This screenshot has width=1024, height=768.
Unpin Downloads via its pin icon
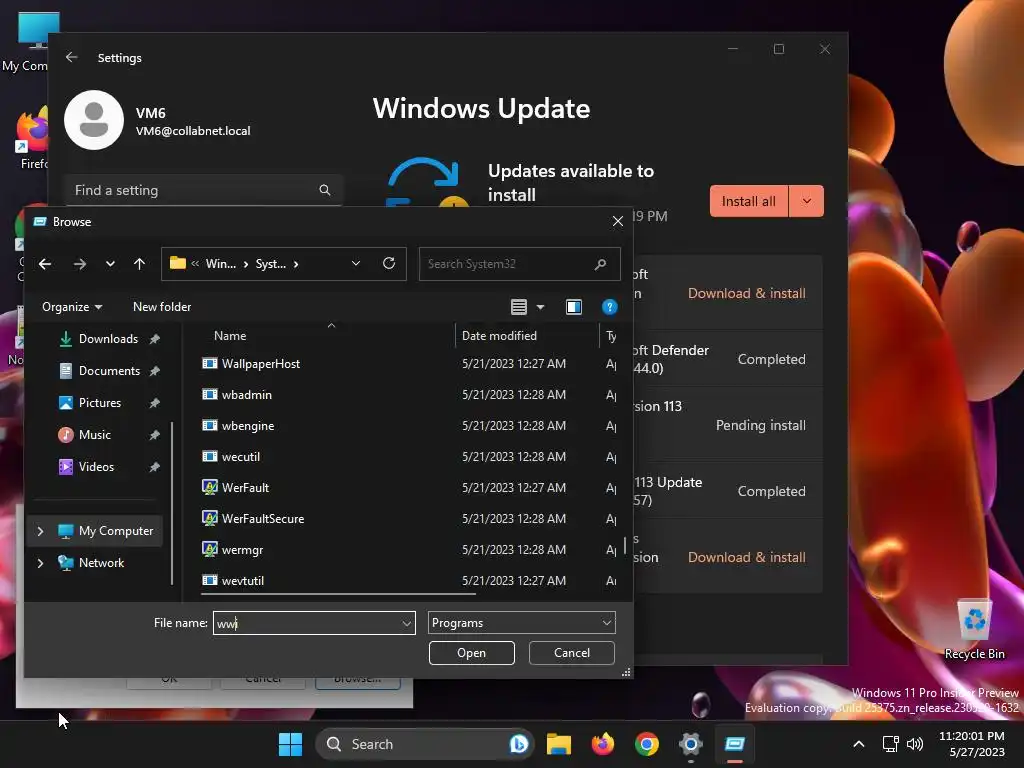(155, 339)
